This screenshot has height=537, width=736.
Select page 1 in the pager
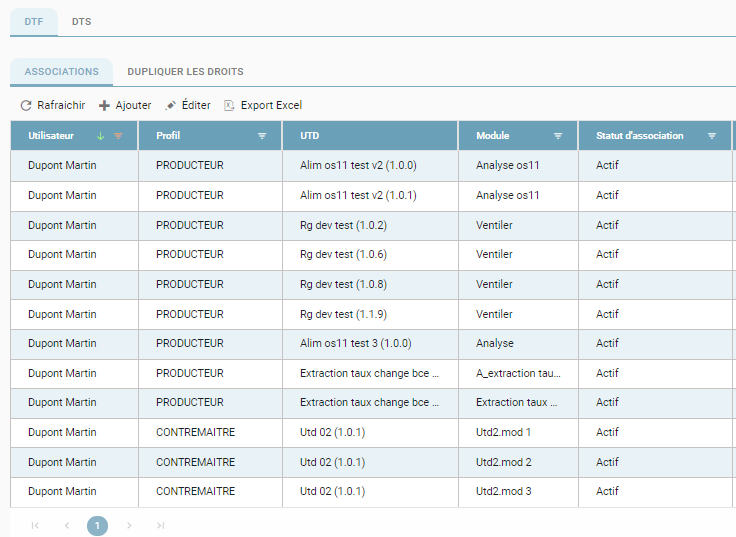[x=97, y=525]
